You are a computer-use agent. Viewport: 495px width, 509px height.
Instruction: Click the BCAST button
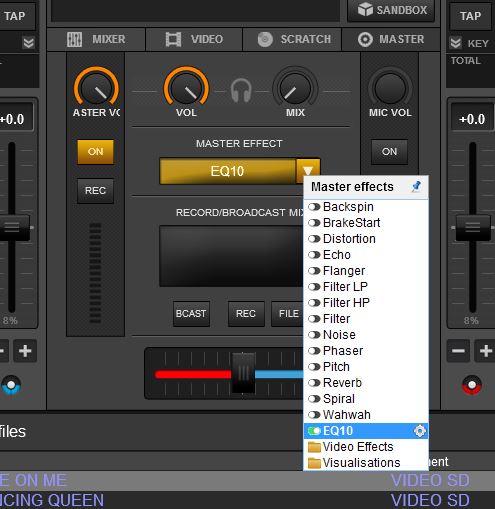[x=191, y=314]
